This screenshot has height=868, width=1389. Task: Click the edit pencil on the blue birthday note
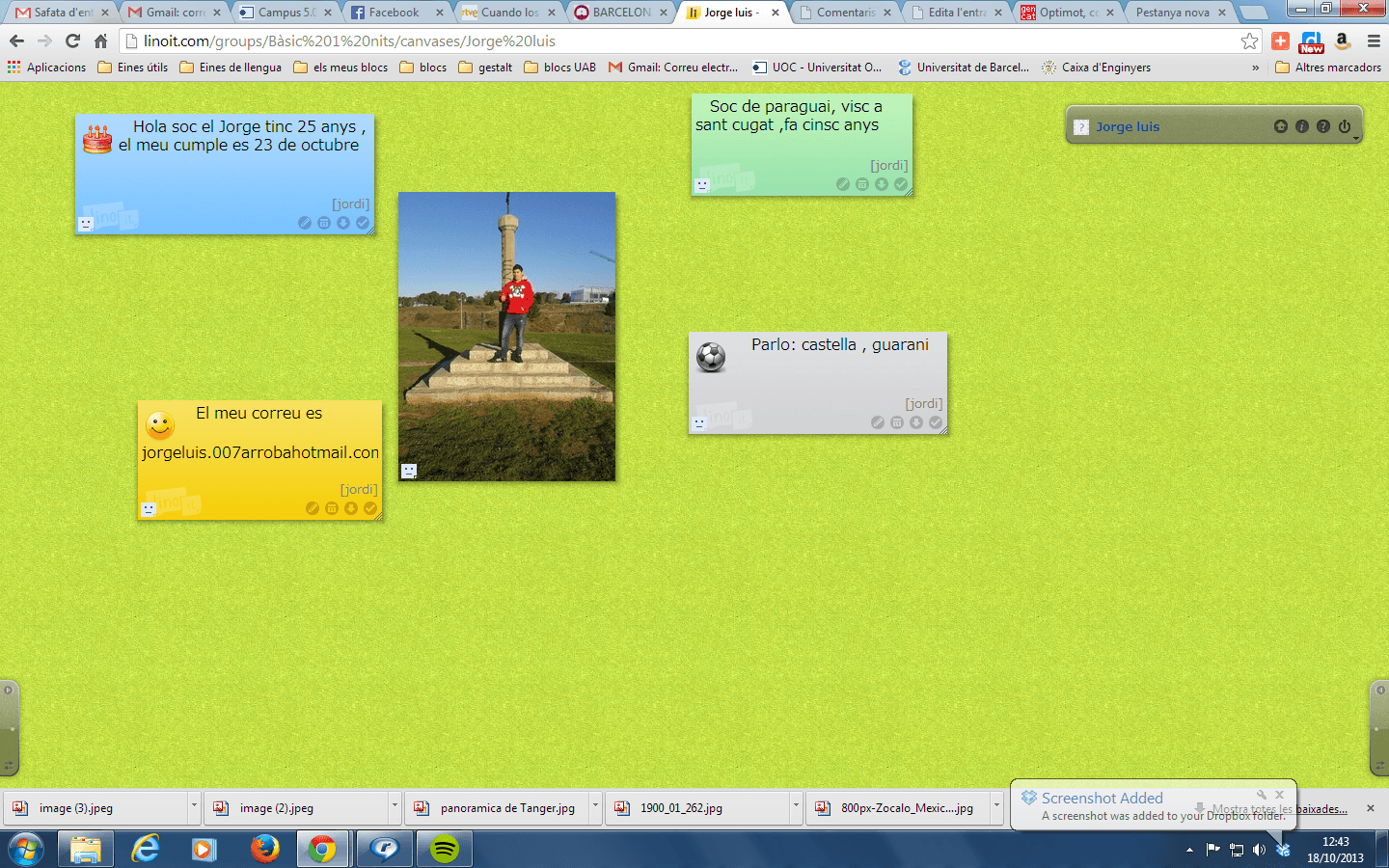(x=305, y=223)
